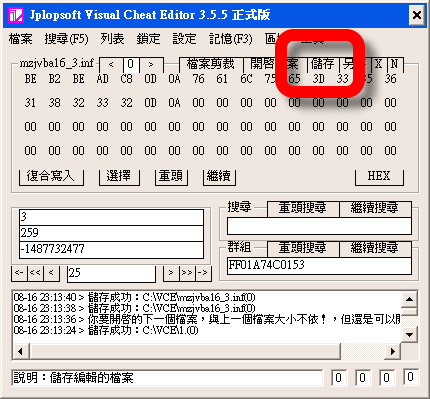The width and height of the screenshot is (430, 399).
Task: Click the log scroll down arrow
Action: pyautogui.click(x=409, y=334)
